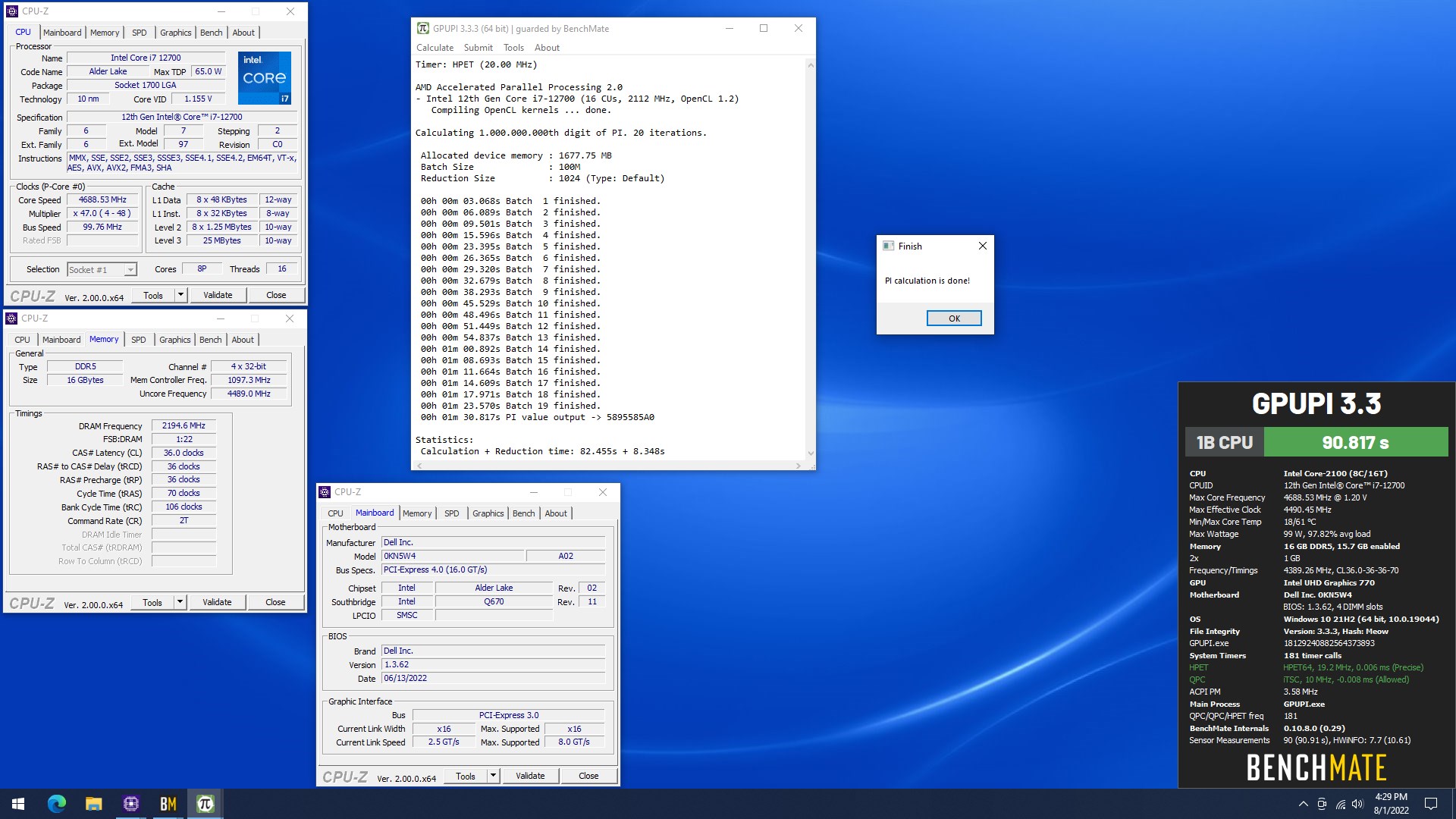1456x819 pixels.
Task: Maximize the GPUPI window
Action: 764,28
